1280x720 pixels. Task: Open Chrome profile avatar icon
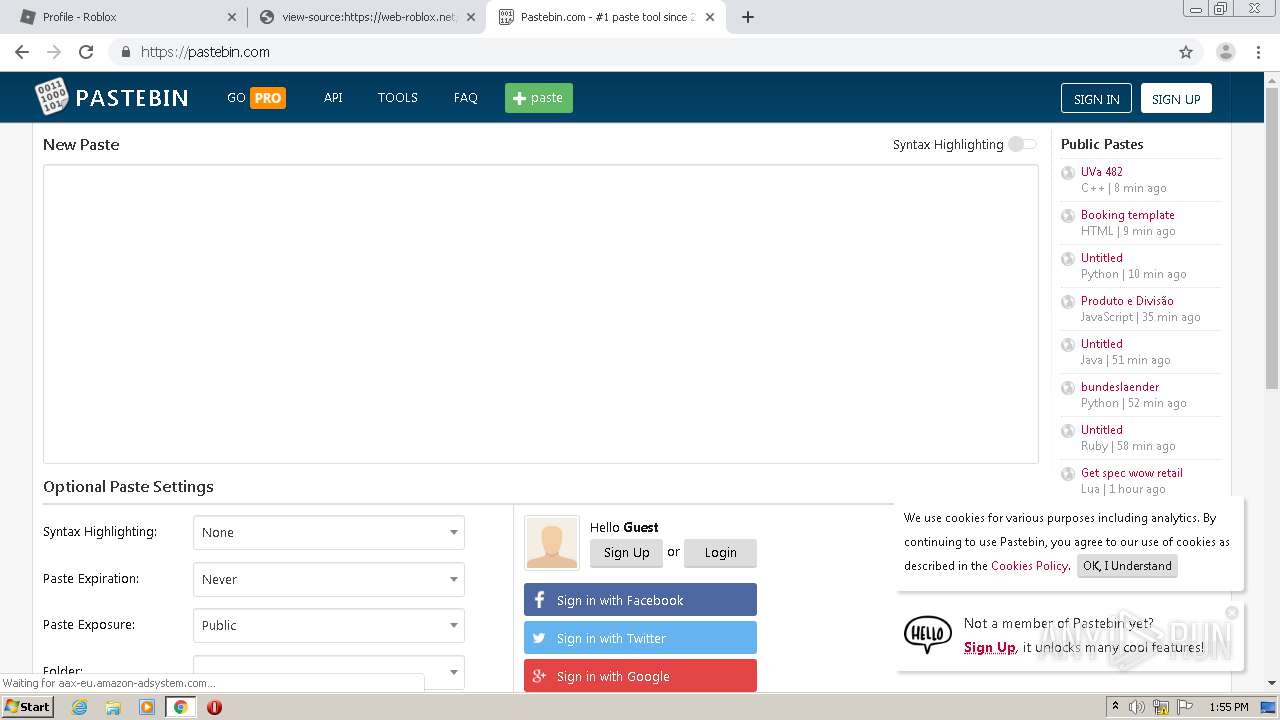[x=1225, y=52]
